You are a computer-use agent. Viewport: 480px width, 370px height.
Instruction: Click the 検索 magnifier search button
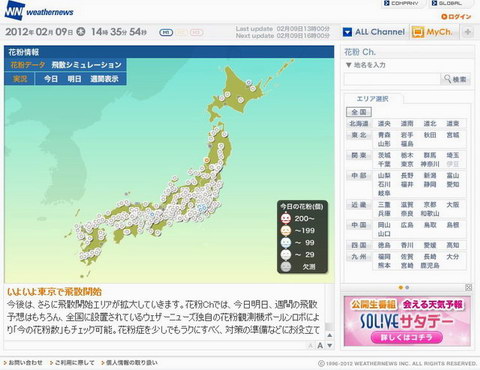455,79
